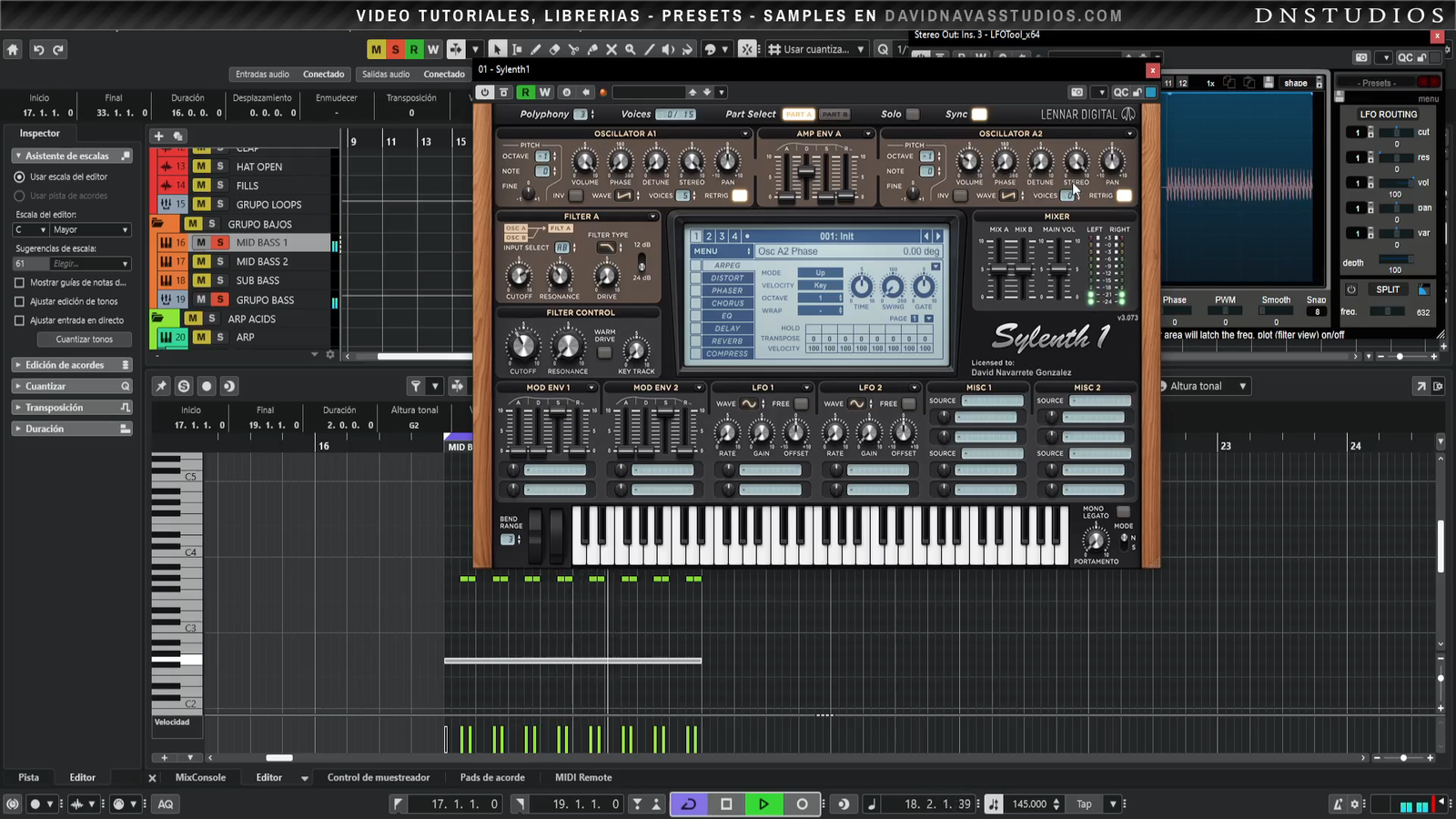Solo the MID BASS 1 track

click(219, 243)
